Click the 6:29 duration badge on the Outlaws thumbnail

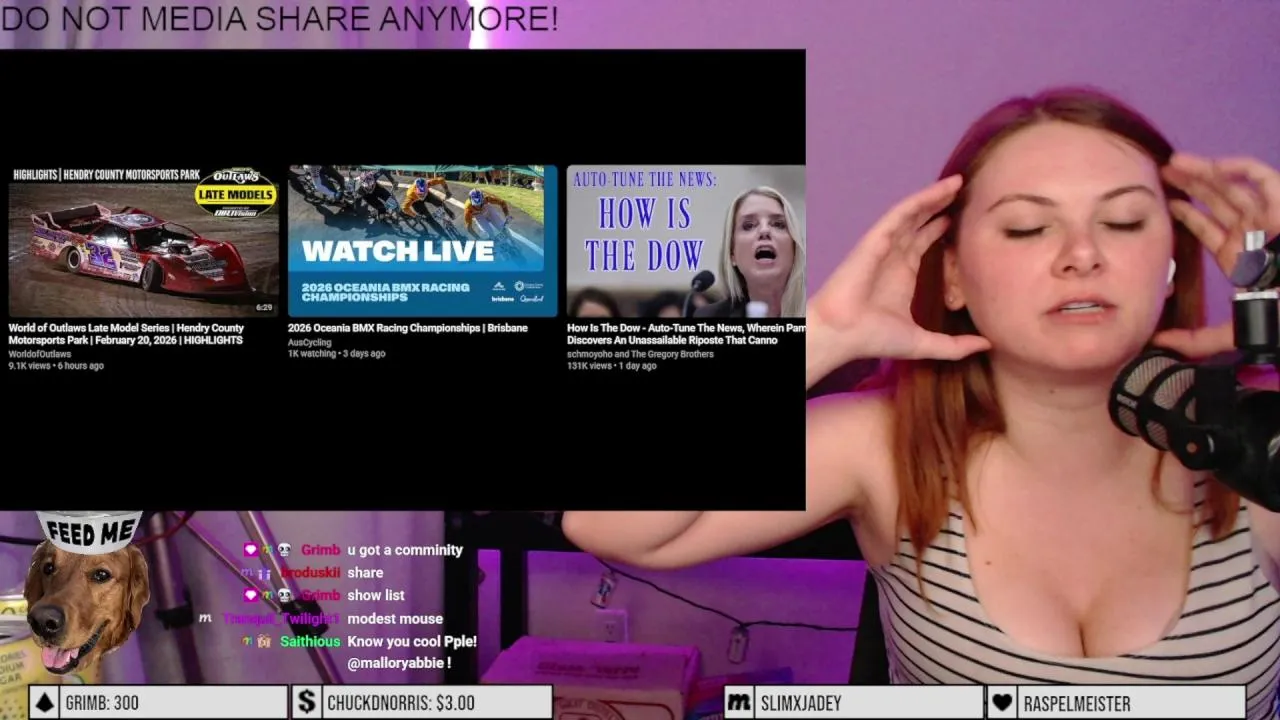tap(264, 308)
